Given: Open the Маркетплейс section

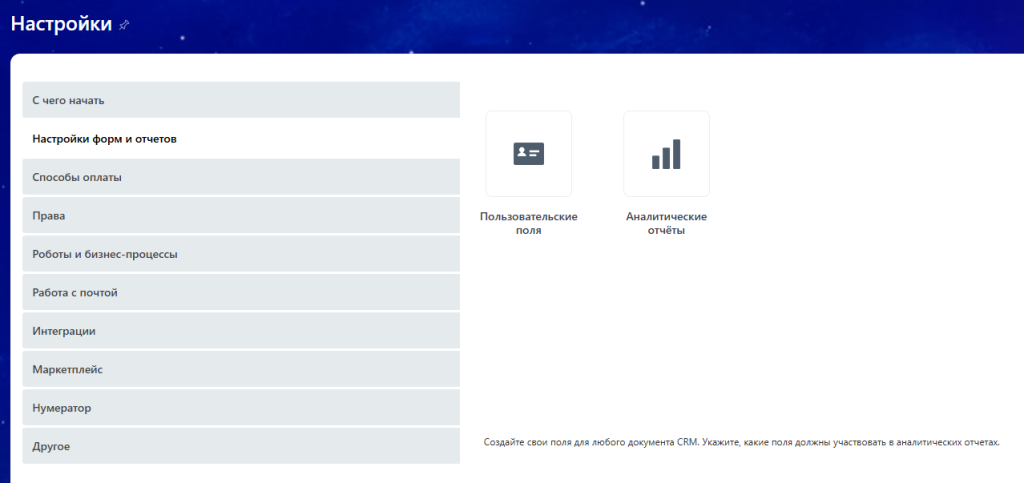Looking at the screenshot, I should point(240,369).
